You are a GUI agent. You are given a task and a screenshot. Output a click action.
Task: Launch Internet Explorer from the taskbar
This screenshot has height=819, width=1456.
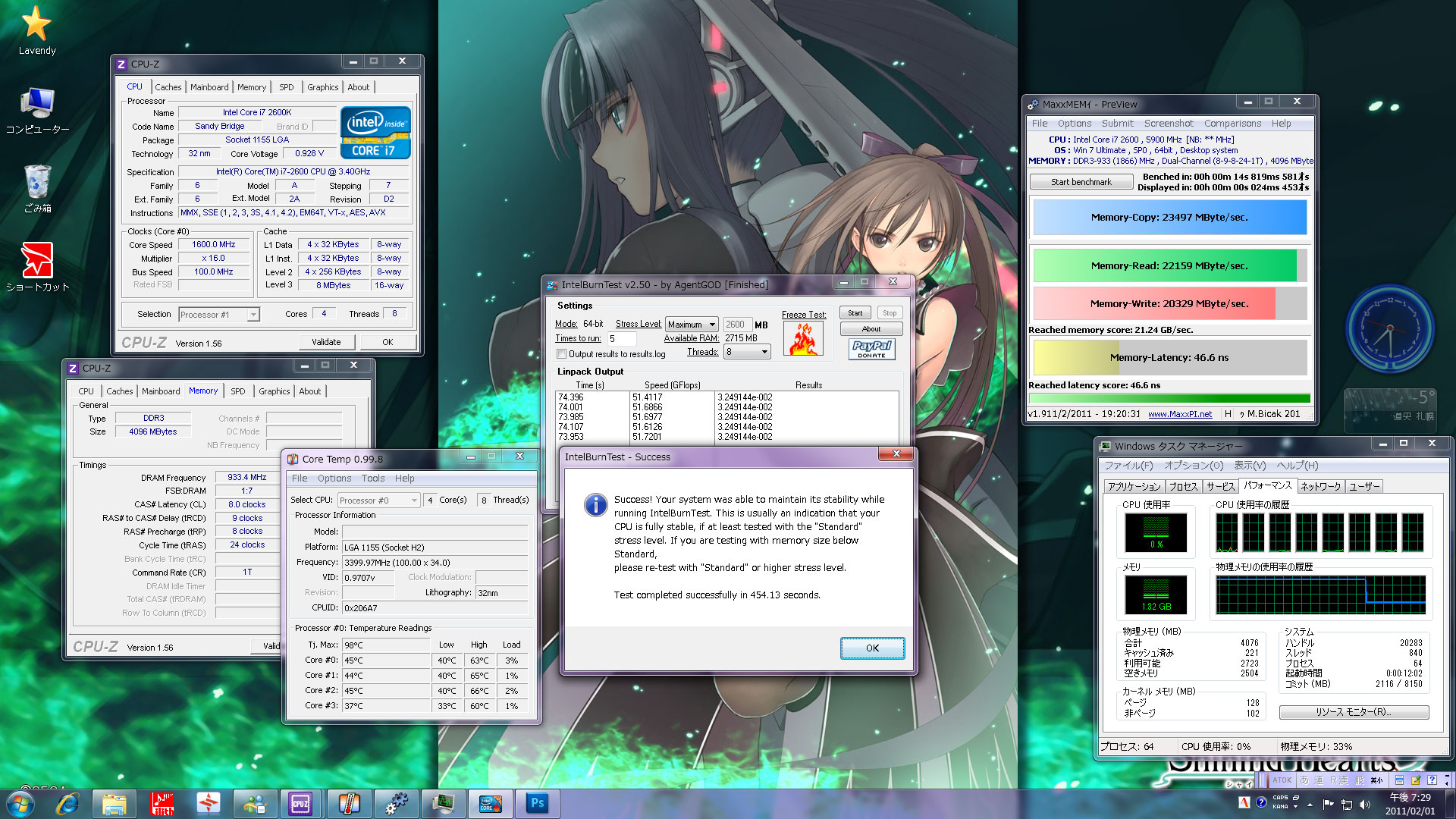pos(67,803)
